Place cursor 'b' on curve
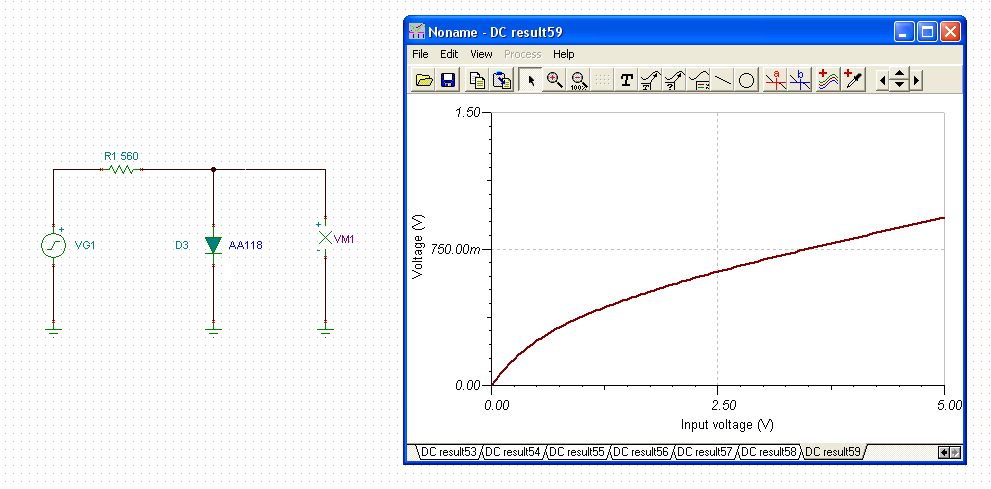This screenshot has height=489, width=991. [800, 80]
